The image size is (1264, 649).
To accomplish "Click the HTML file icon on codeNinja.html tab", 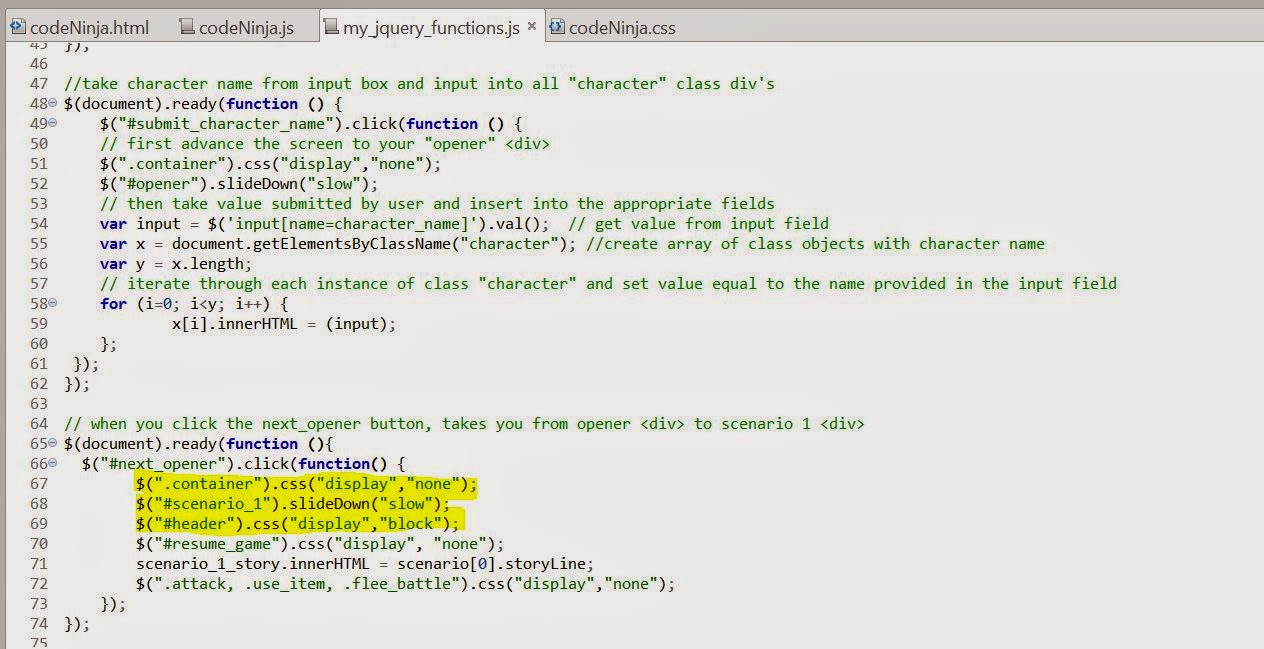I will 16,28.
